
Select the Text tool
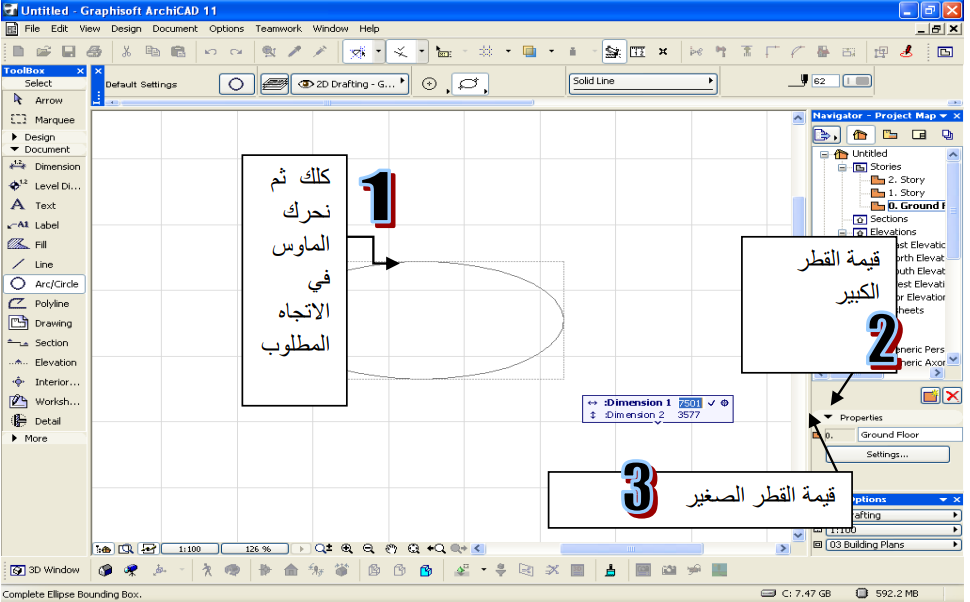coord(45,206)
